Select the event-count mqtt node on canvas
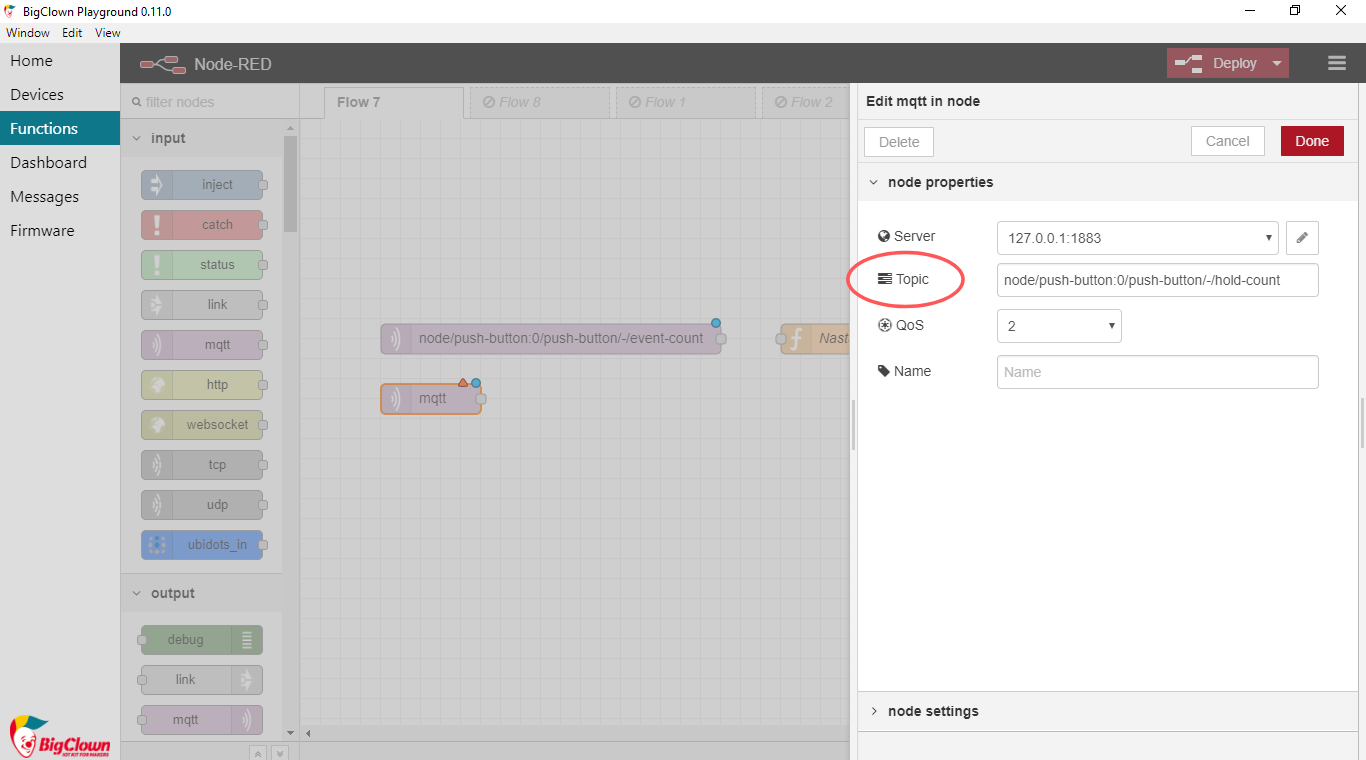Viewport: 1366px width, 760px height. (551, 339)
